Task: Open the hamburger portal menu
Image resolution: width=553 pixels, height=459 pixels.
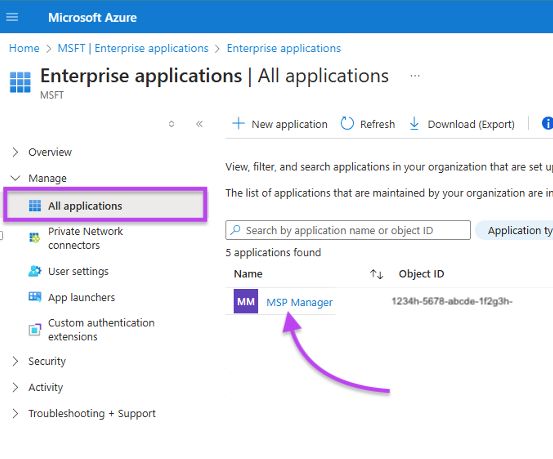Action: 12,17
